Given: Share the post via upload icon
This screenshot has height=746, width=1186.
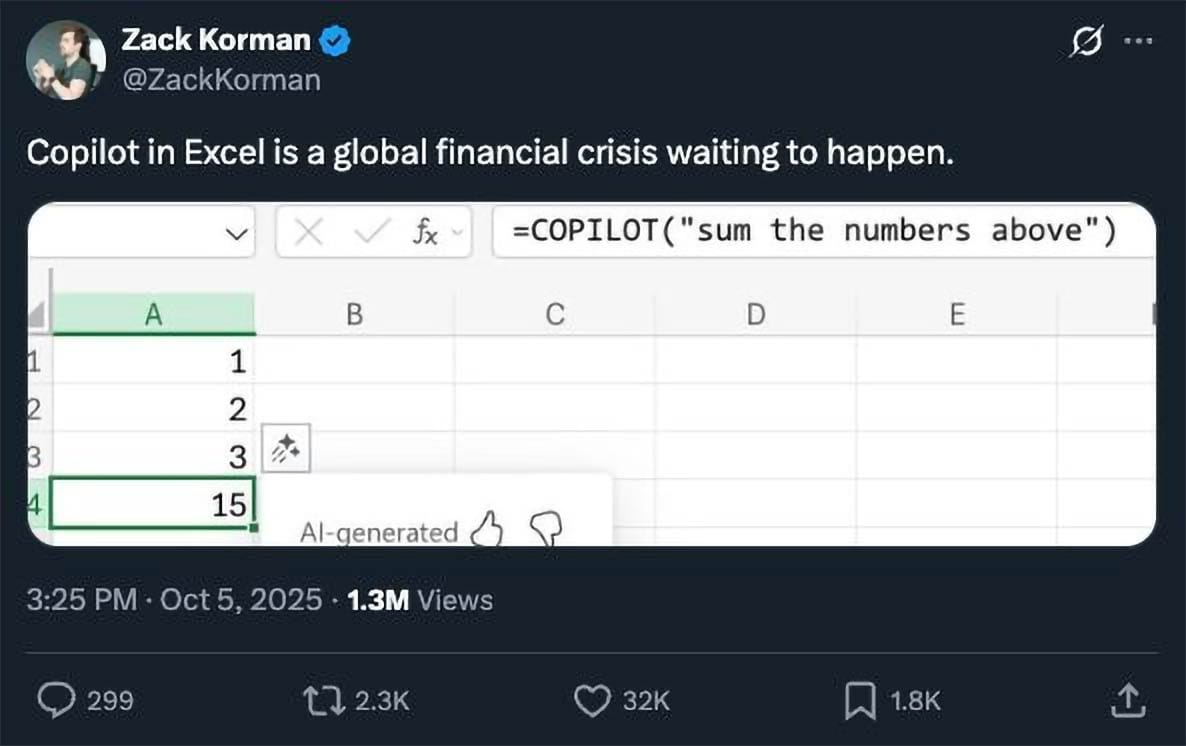Looking at the screenshot, I should (1126, 700).
